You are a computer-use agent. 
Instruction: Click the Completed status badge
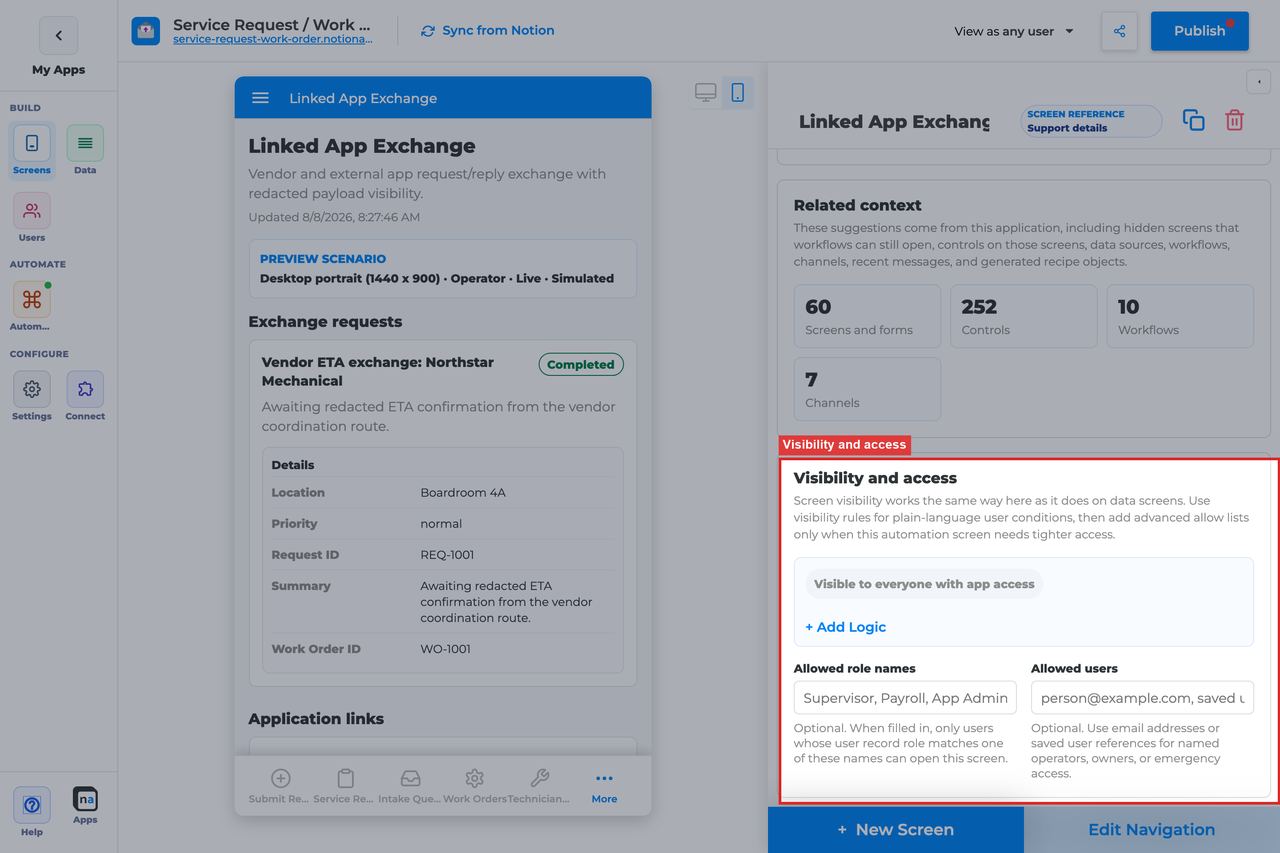click(x=581, y=364)
